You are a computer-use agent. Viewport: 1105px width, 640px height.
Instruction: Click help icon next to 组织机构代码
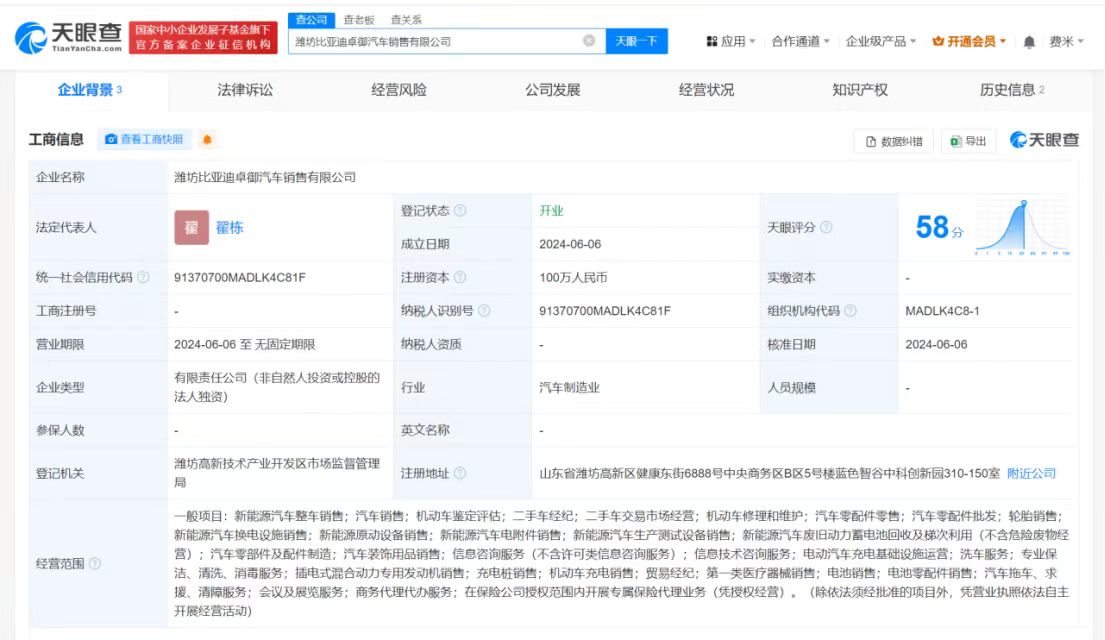[851, 311]
